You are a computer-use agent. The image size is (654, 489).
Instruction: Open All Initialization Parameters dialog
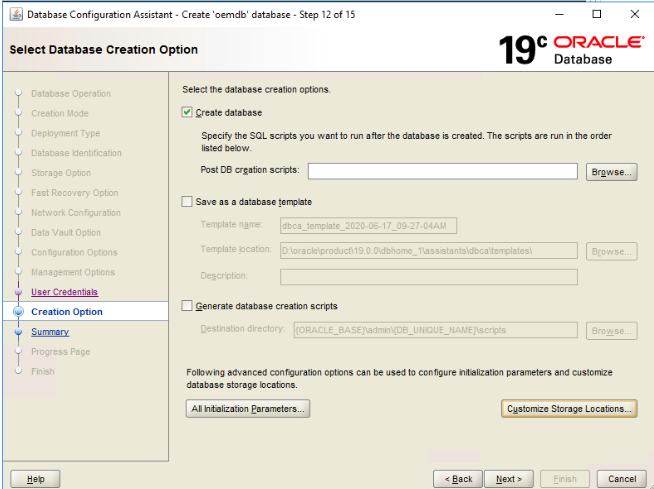point(248,408)
